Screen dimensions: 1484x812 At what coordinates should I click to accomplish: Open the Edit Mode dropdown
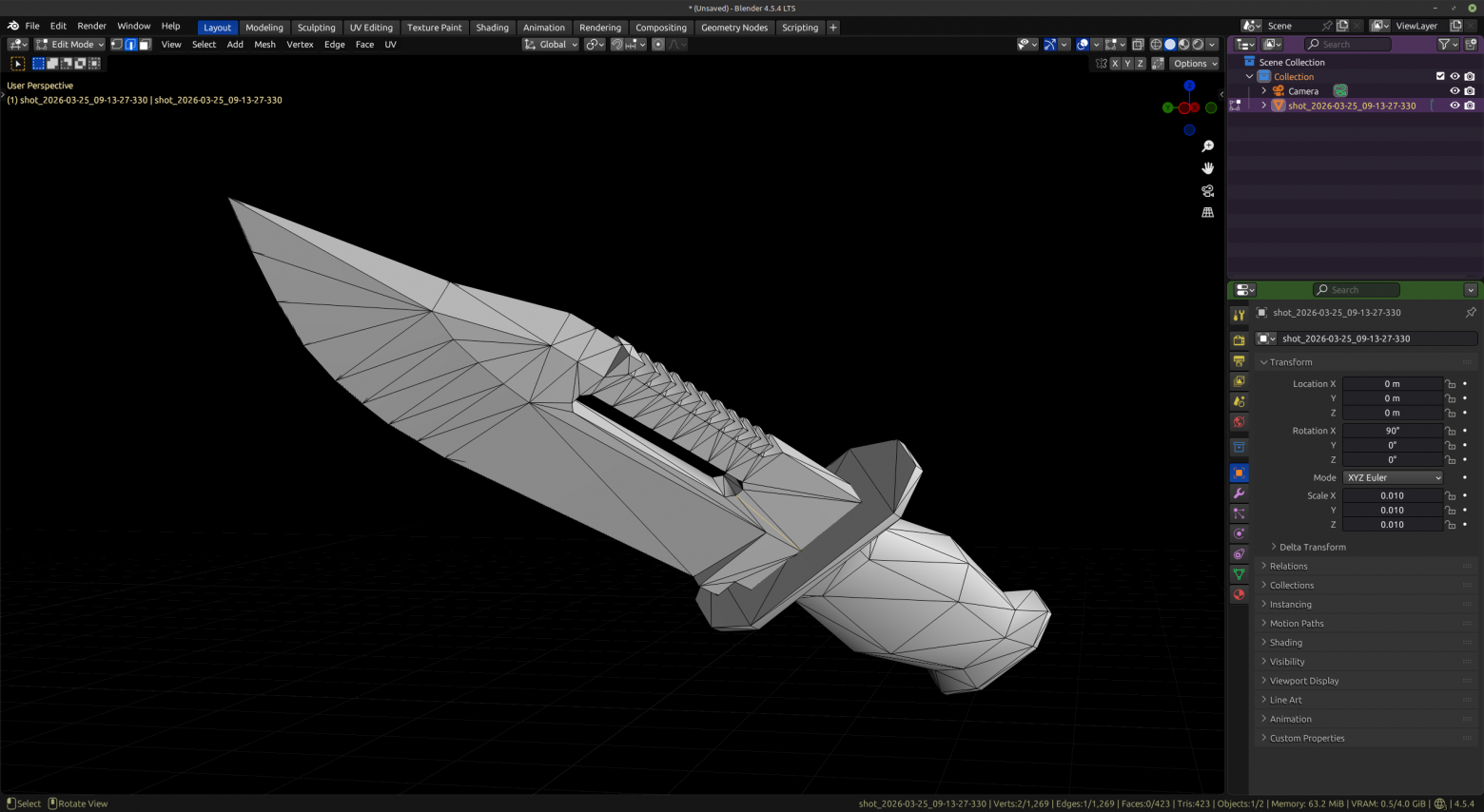tap(70, 45)
